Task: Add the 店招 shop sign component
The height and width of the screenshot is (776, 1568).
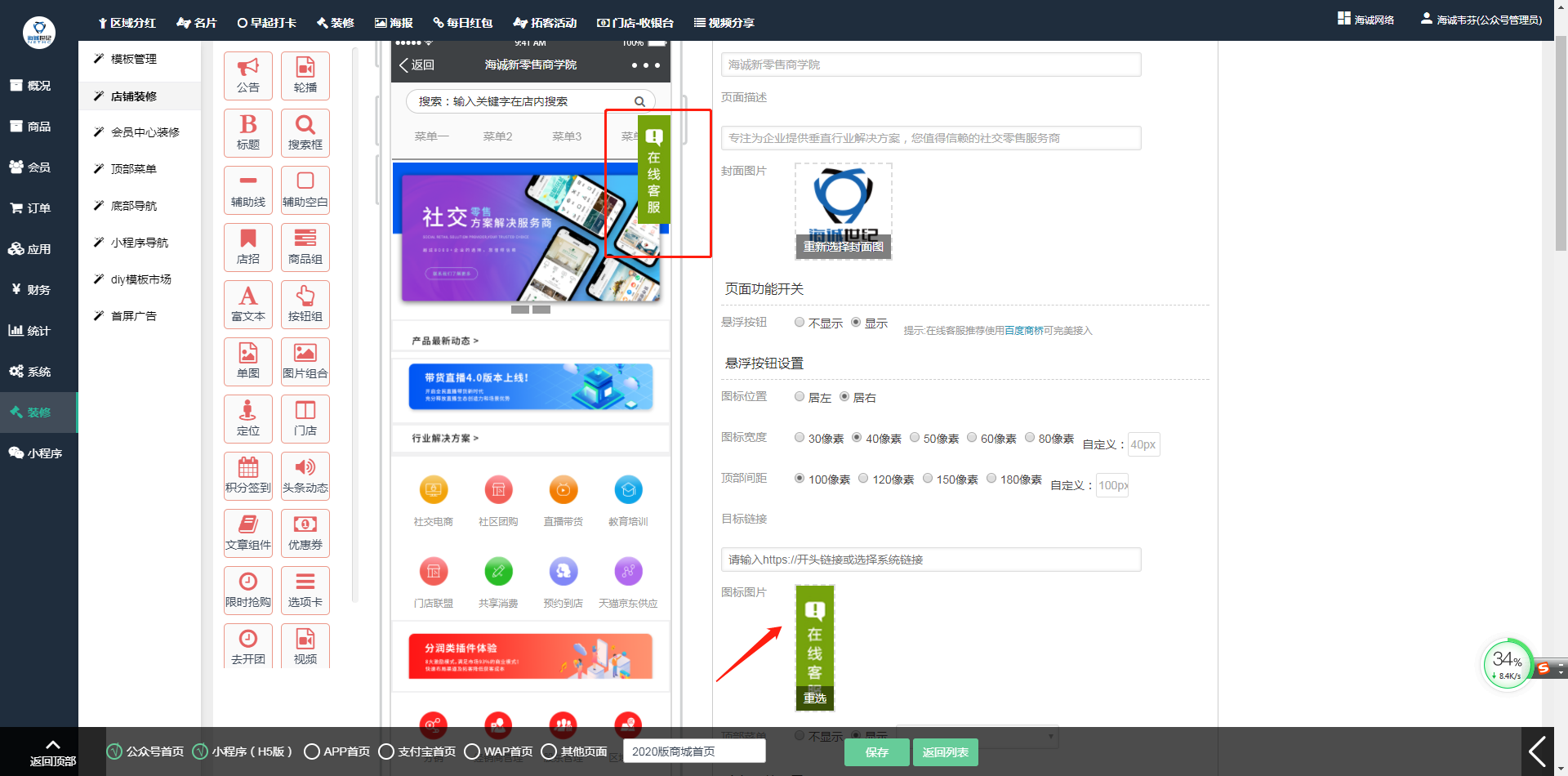Action: click(x=248, y=248)
